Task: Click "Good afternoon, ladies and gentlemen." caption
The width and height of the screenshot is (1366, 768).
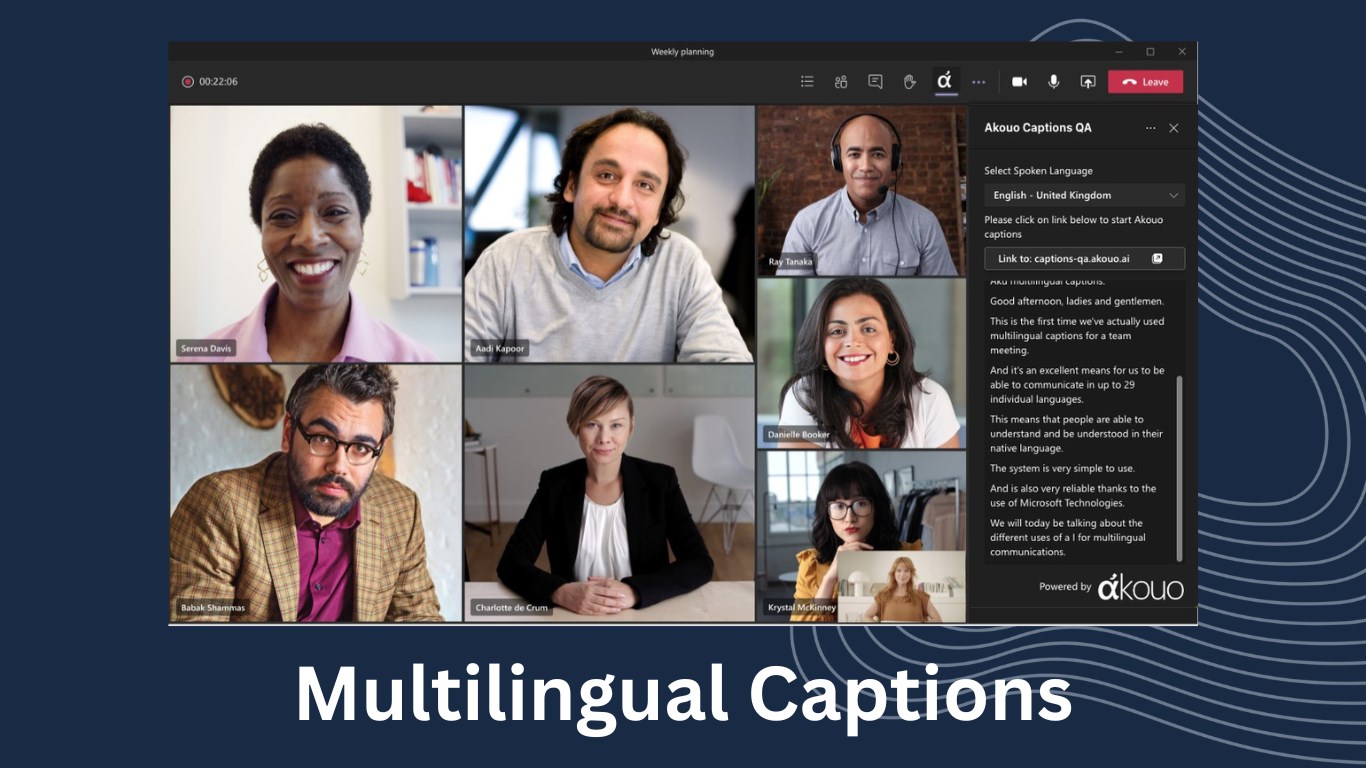Action: (x=1077, y=301)
